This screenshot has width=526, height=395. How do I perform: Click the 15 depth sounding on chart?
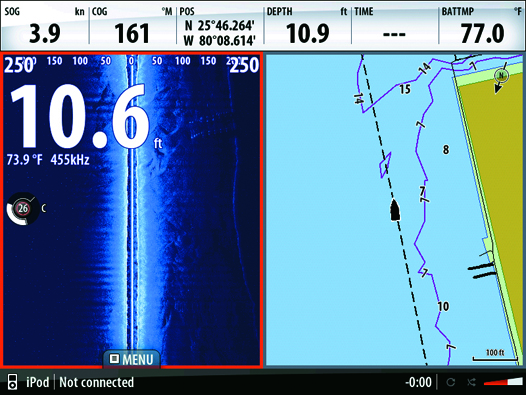pos(405,89)
